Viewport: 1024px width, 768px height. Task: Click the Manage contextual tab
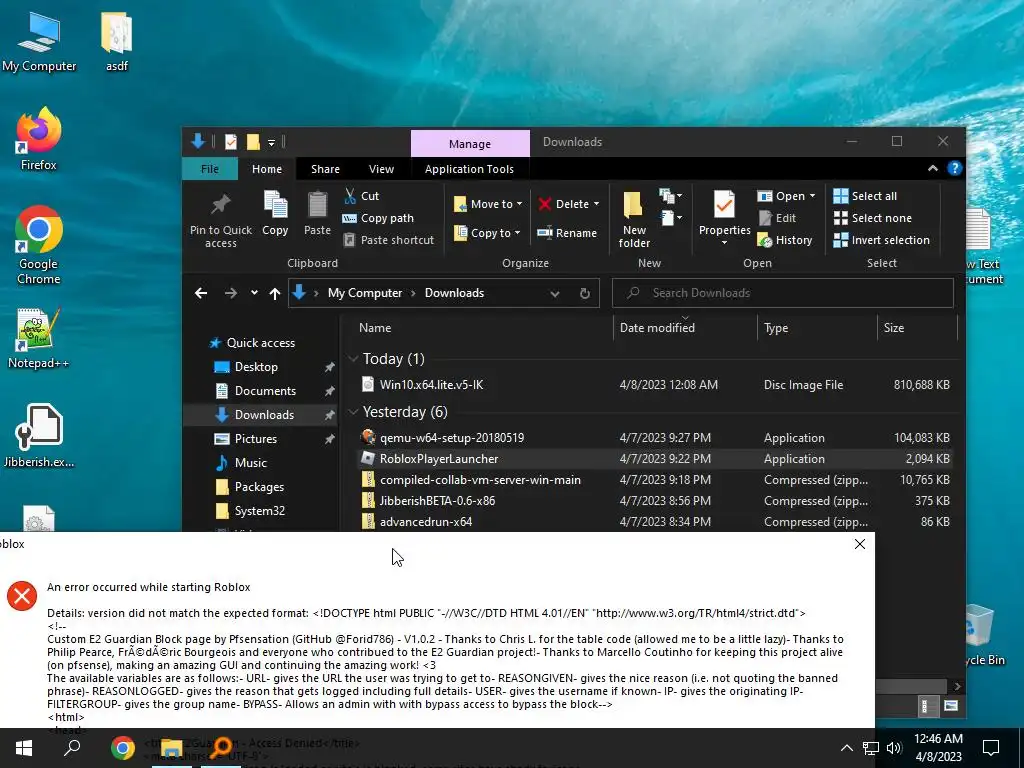(470, 144)
